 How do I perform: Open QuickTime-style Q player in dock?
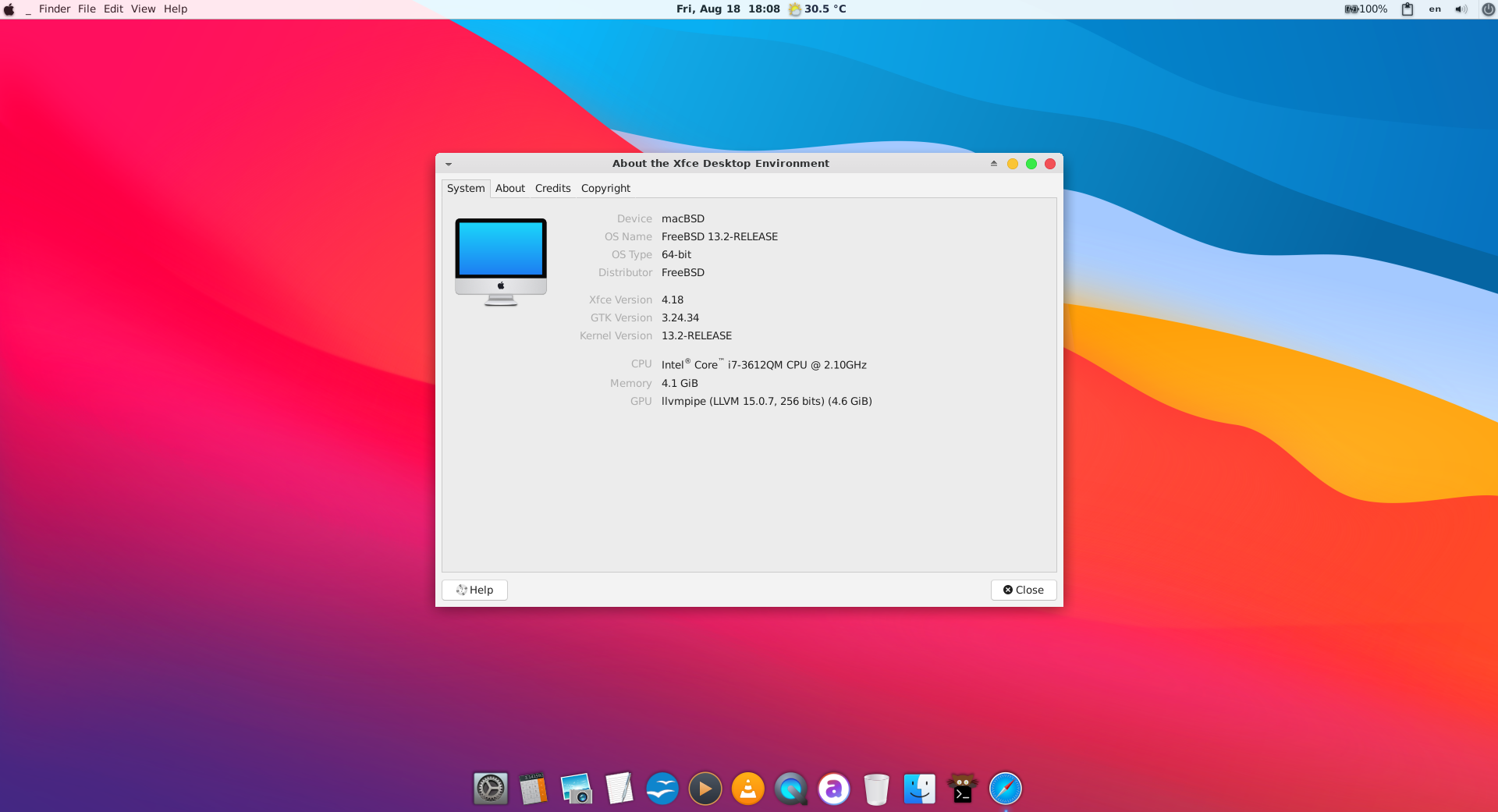pos(791,789)
